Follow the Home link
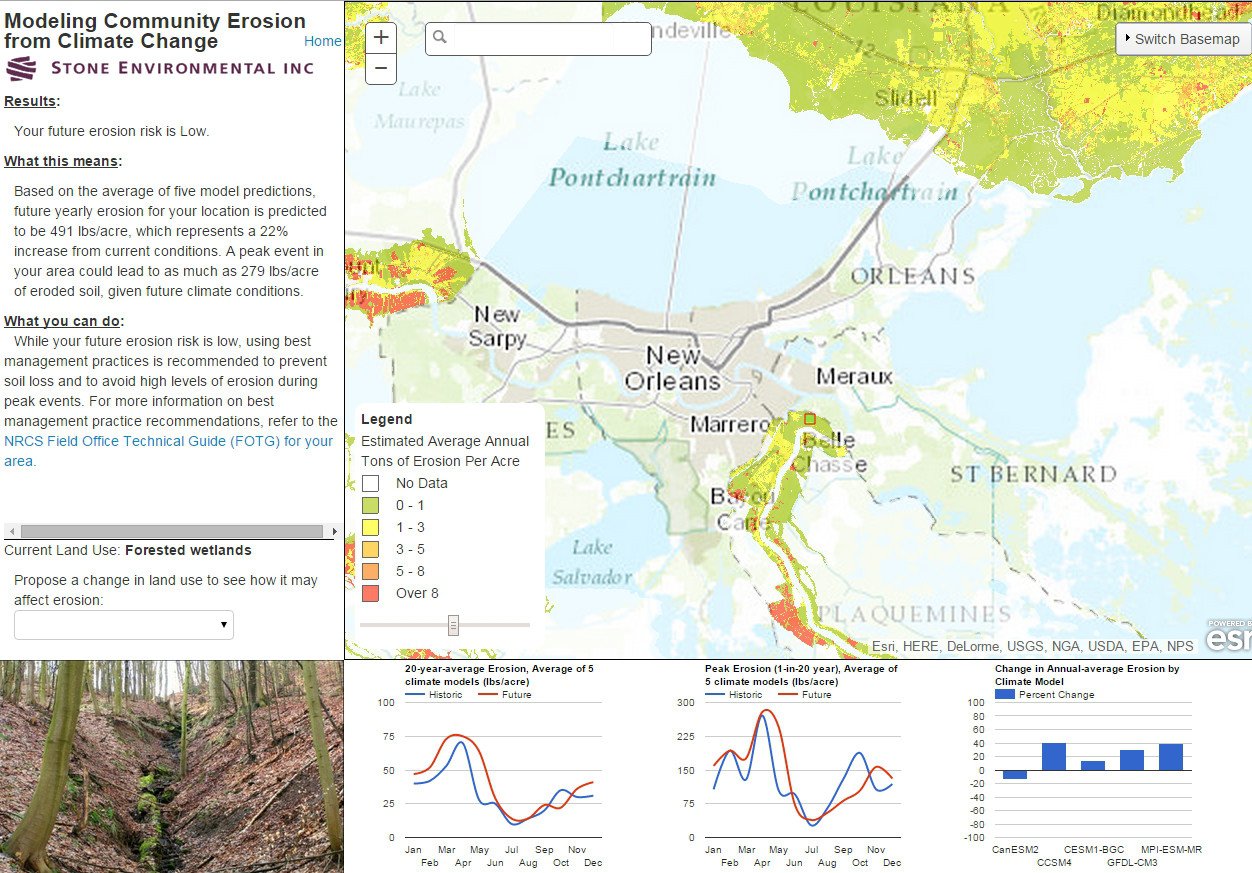This screenshot has height=873, width=1252. [x=323, y=41]
